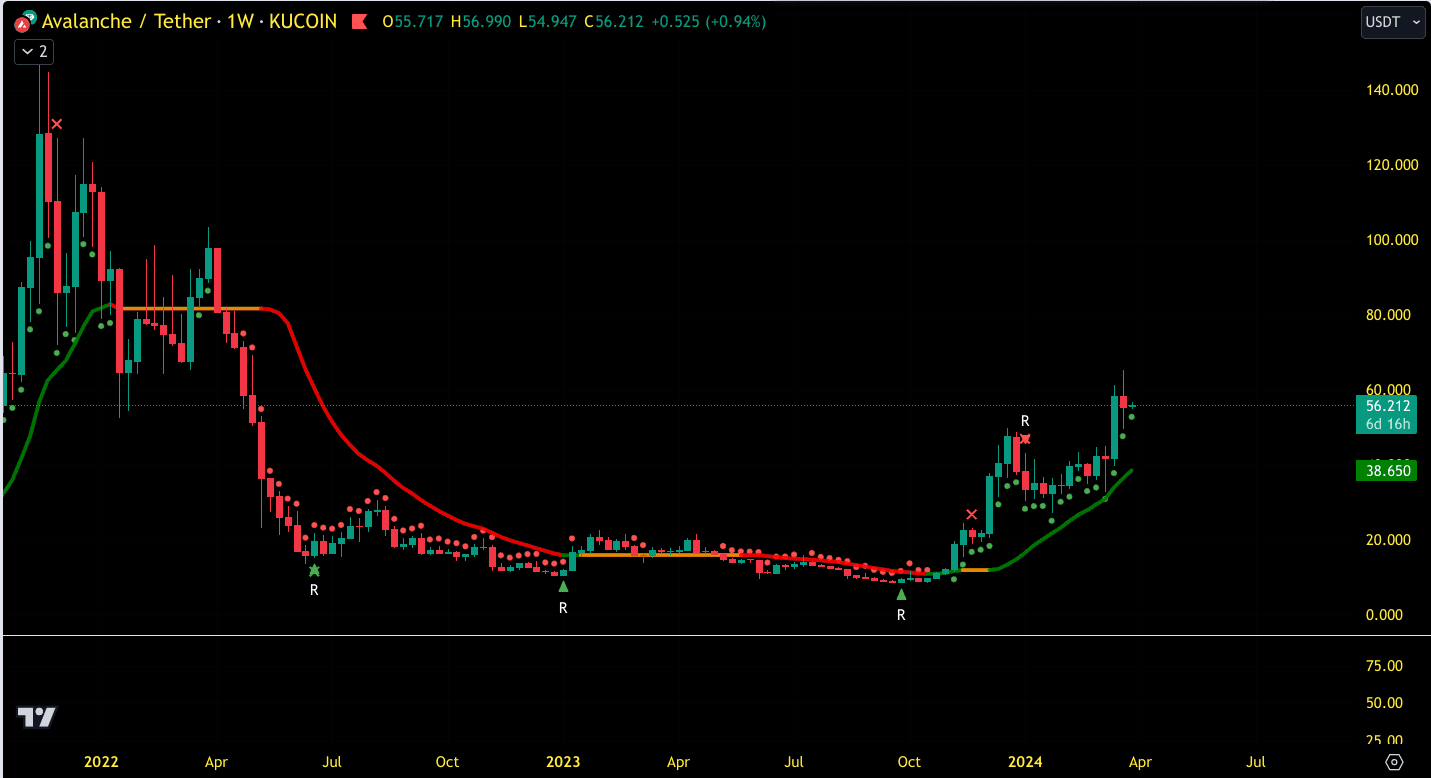Click the 80.000 price axis label
Screen dimensions: 1431x778
click(1388, 315)
